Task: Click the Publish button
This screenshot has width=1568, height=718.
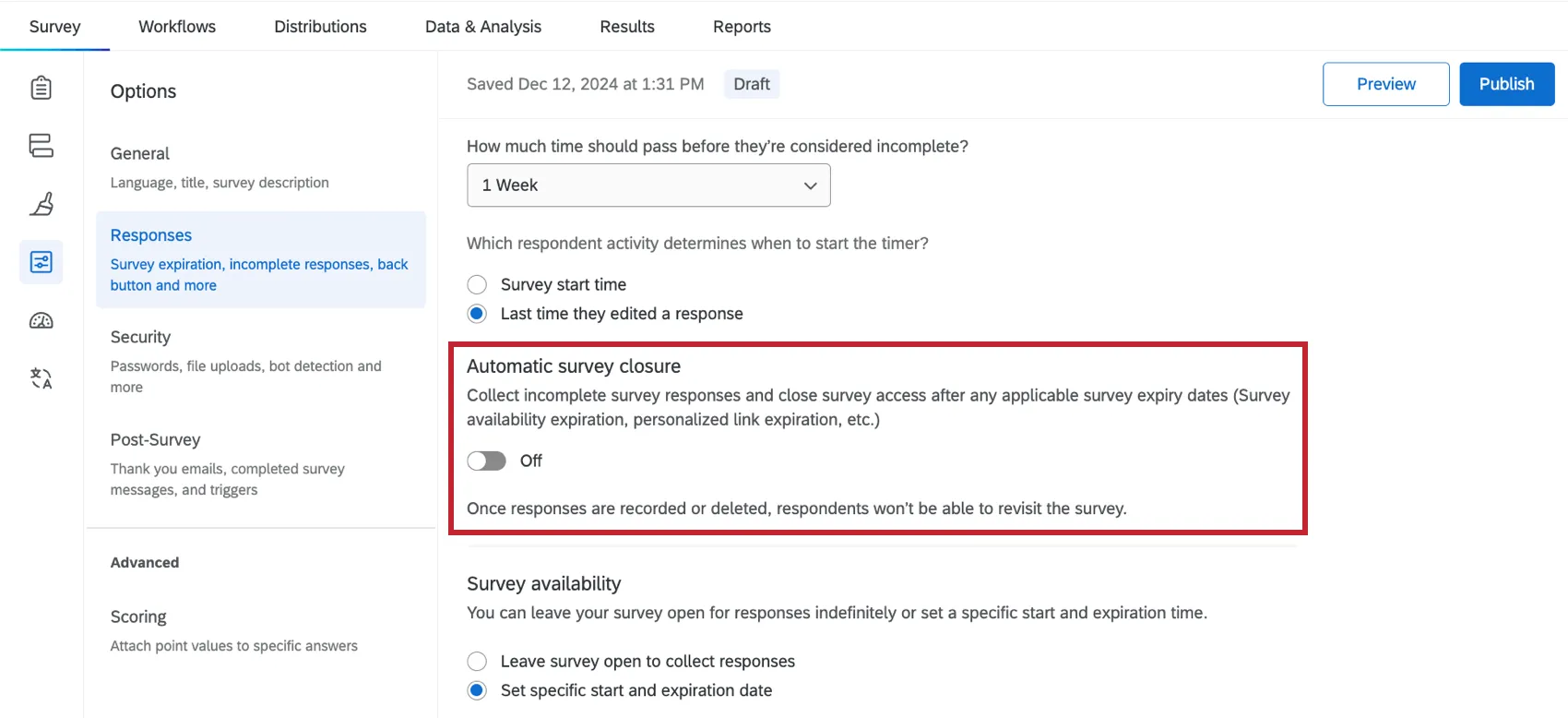Action: point(1506,83)
